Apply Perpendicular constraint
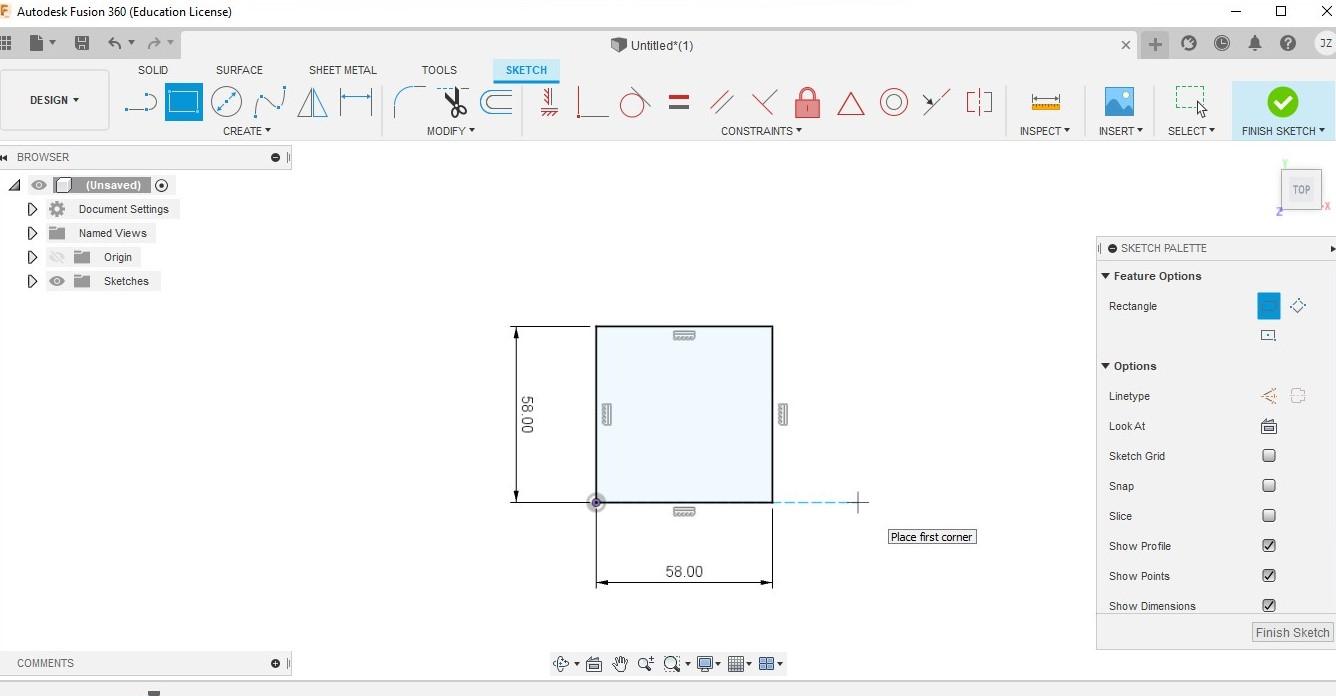1336x696 pixels. point(764,102)
